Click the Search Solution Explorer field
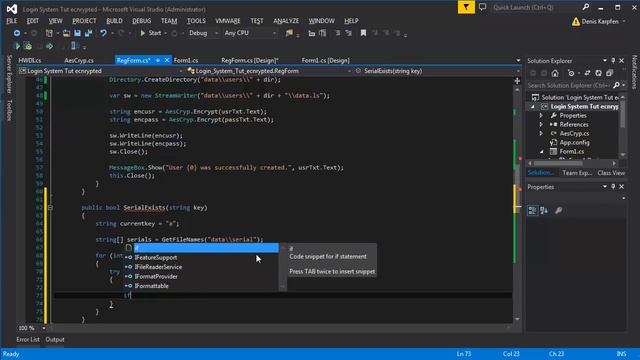Screen dimensions: 640x360 (569, 85)
